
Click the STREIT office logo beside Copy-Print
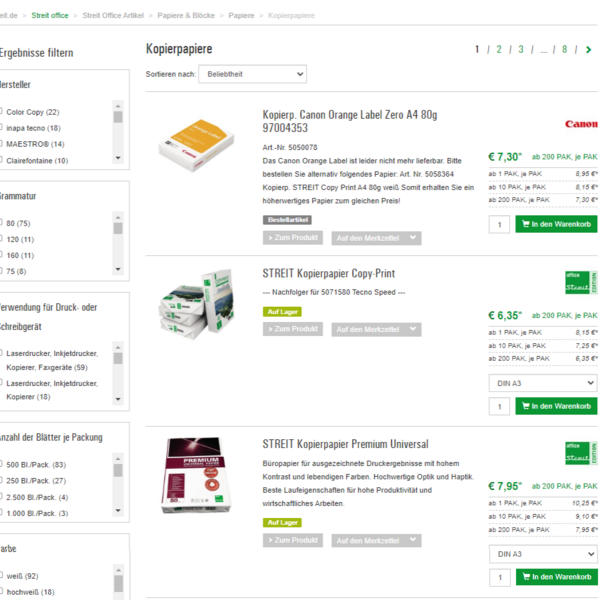[580, 283]
